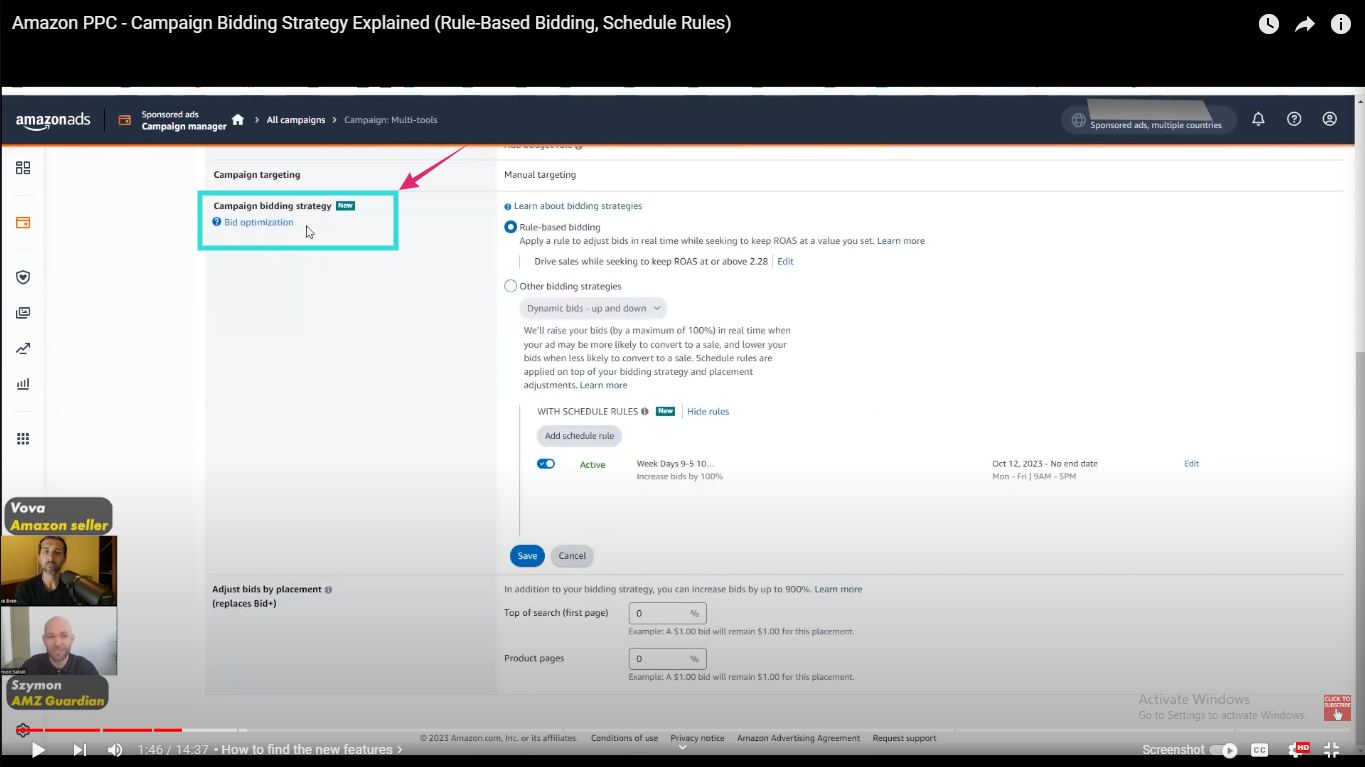Open the trend line icon in sidebar
Screen dimensions: 1365x767
(23, 349)
